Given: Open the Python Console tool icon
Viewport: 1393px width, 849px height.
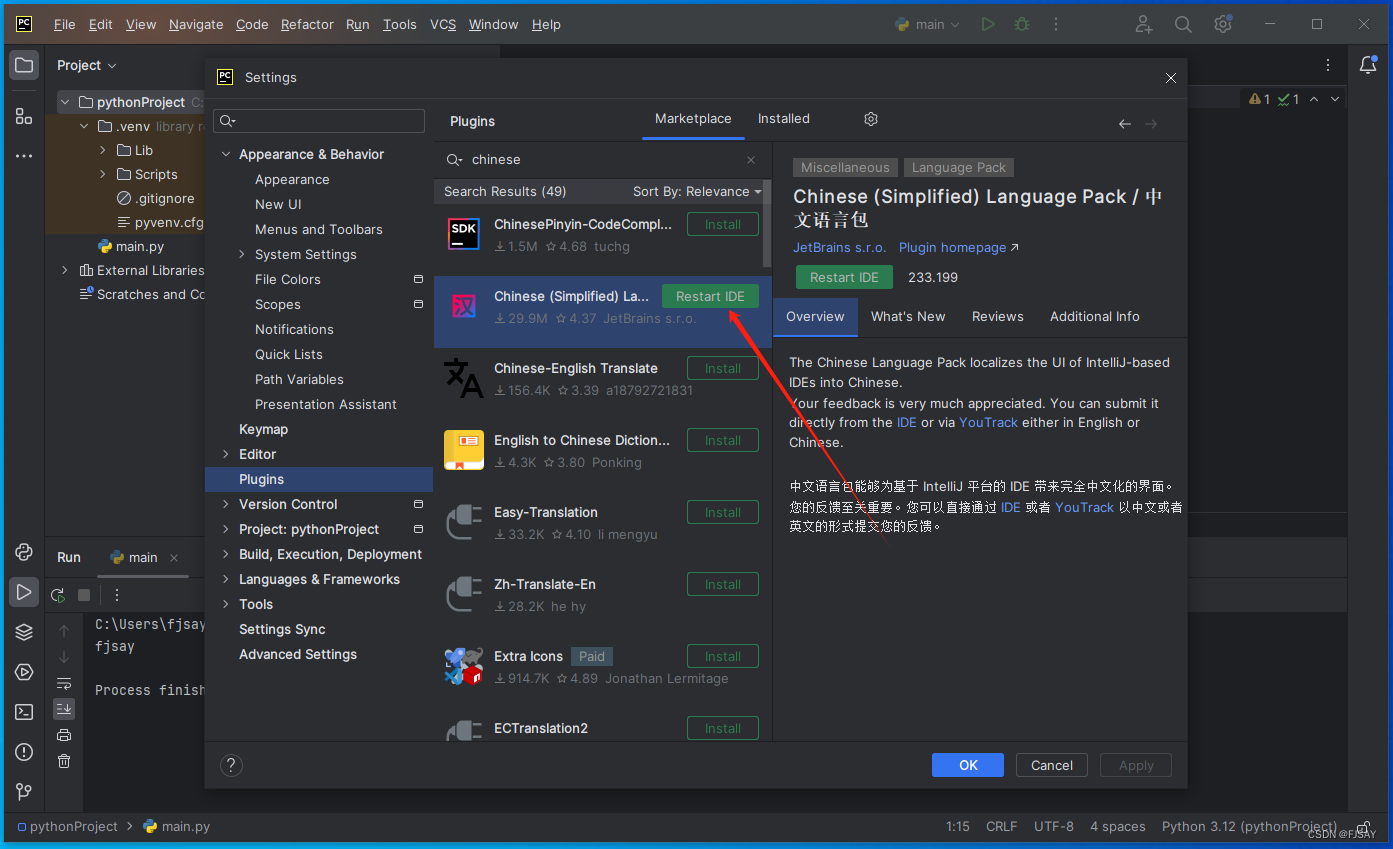Looking at the screenshot, I should pos(24,552).
